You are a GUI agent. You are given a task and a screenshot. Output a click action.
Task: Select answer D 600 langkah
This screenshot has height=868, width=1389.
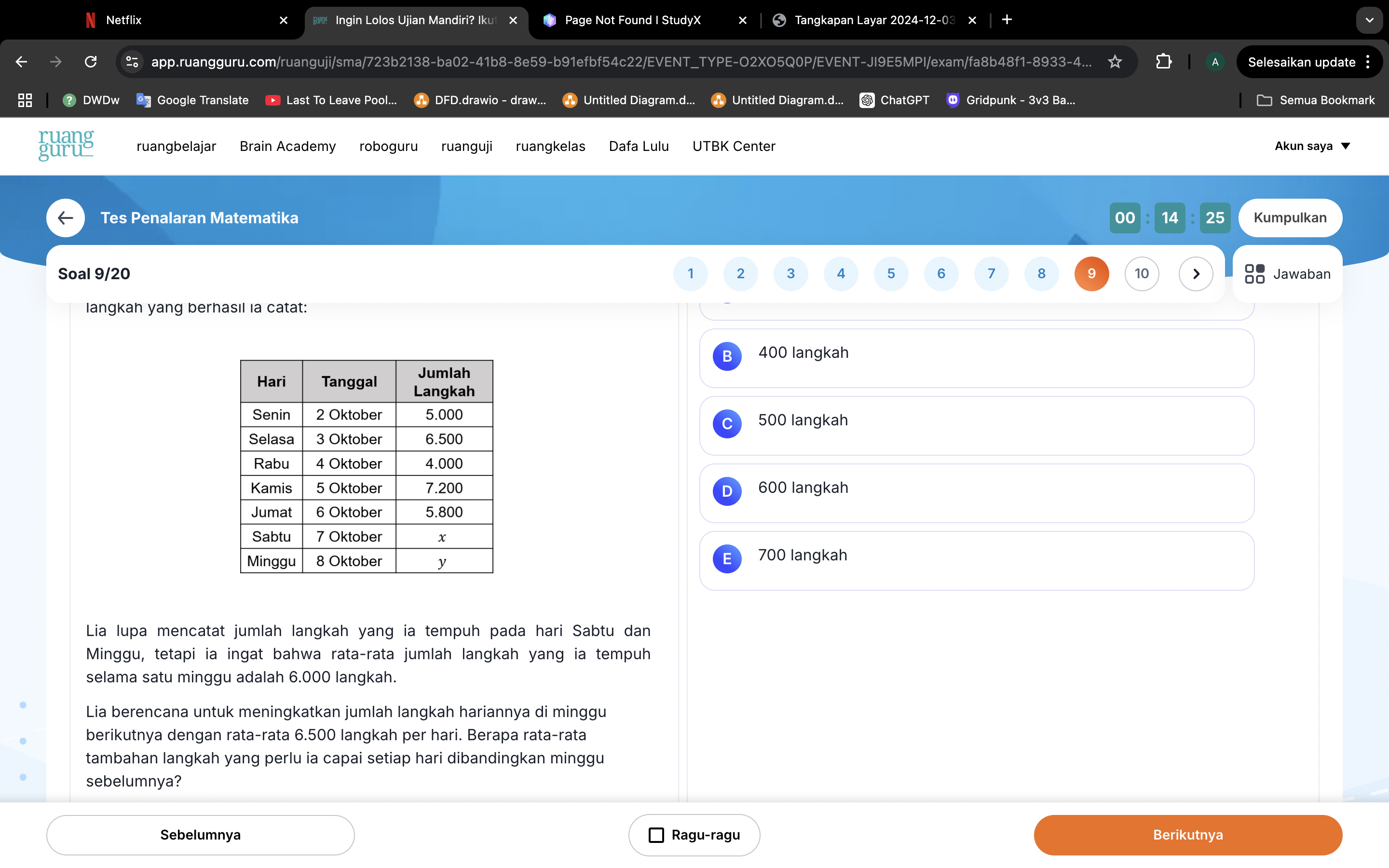tap(976, 493)
